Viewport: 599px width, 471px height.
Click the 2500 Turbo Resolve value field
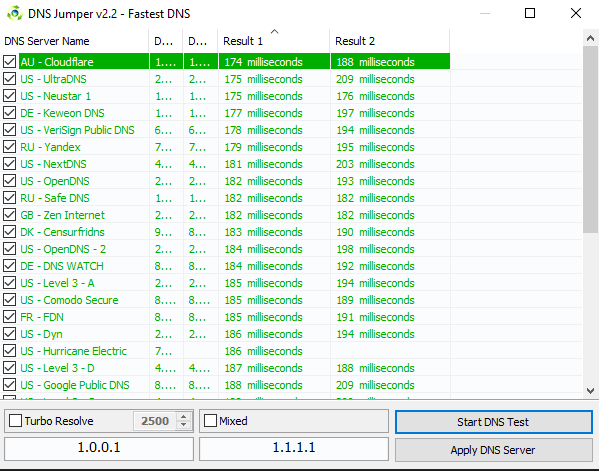point(155,421)
